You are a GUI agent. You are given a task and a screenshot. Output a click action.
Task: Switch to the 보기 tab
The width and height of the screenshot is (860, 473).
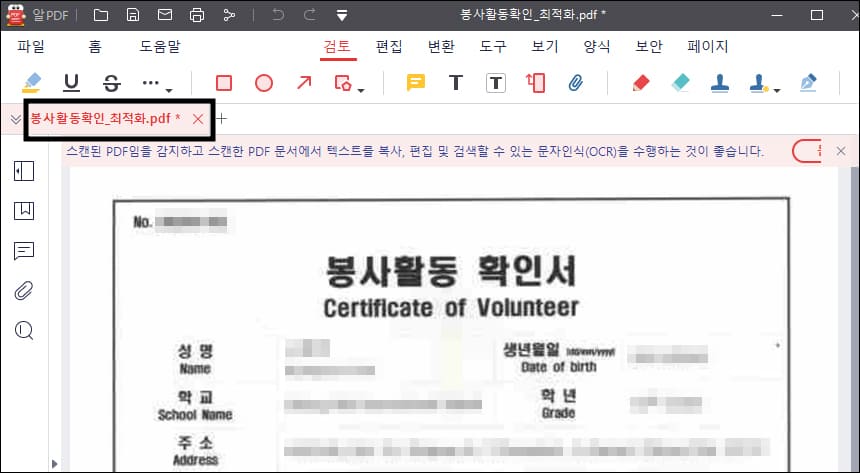pos(545,47)
